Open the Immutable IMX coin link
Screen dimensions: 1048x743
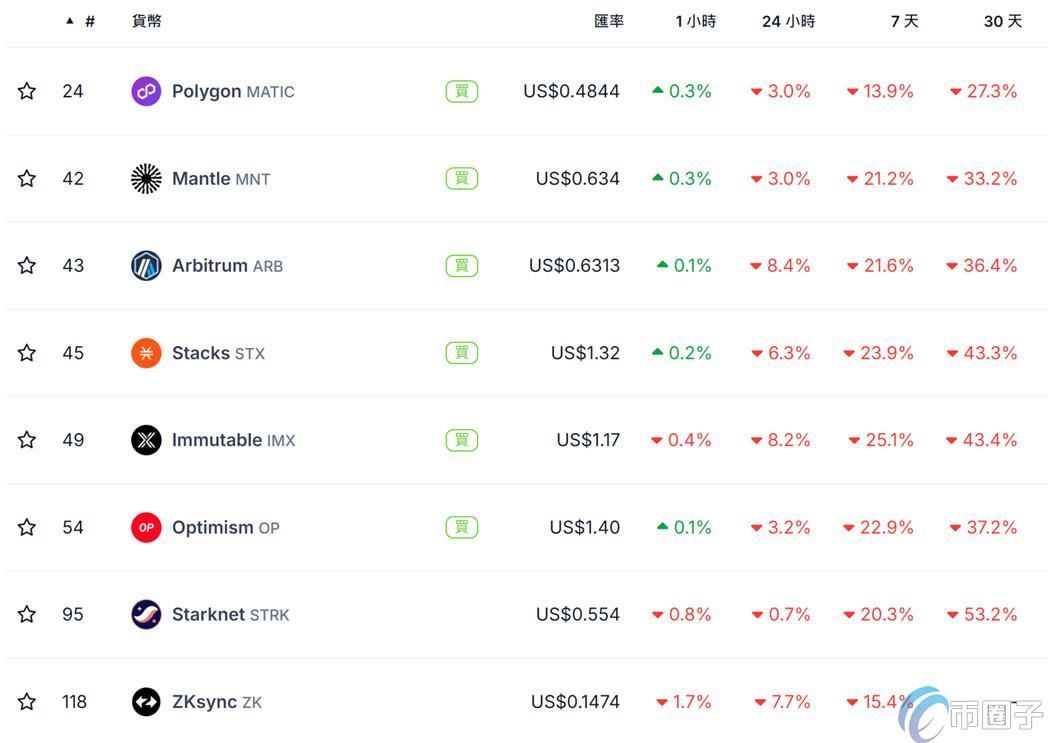coord(233,440)
